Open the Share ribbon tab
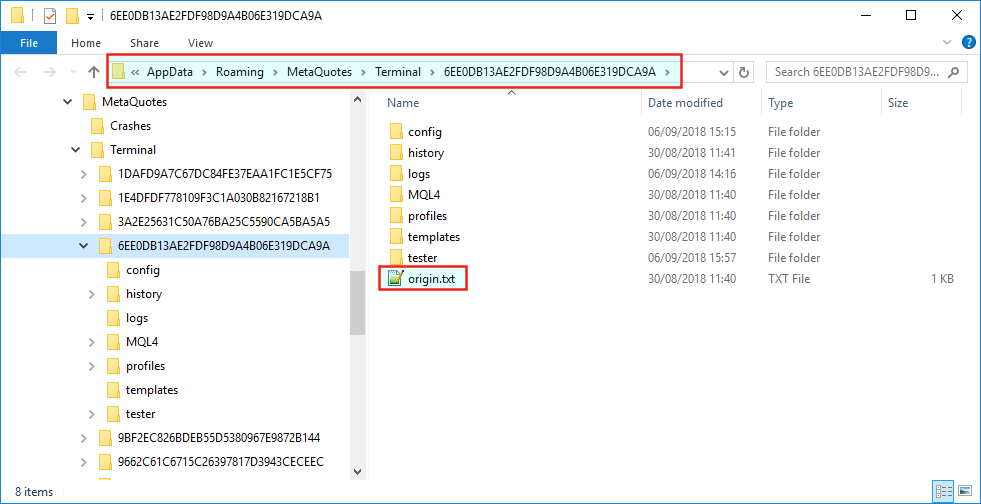 tap(145, 43)
